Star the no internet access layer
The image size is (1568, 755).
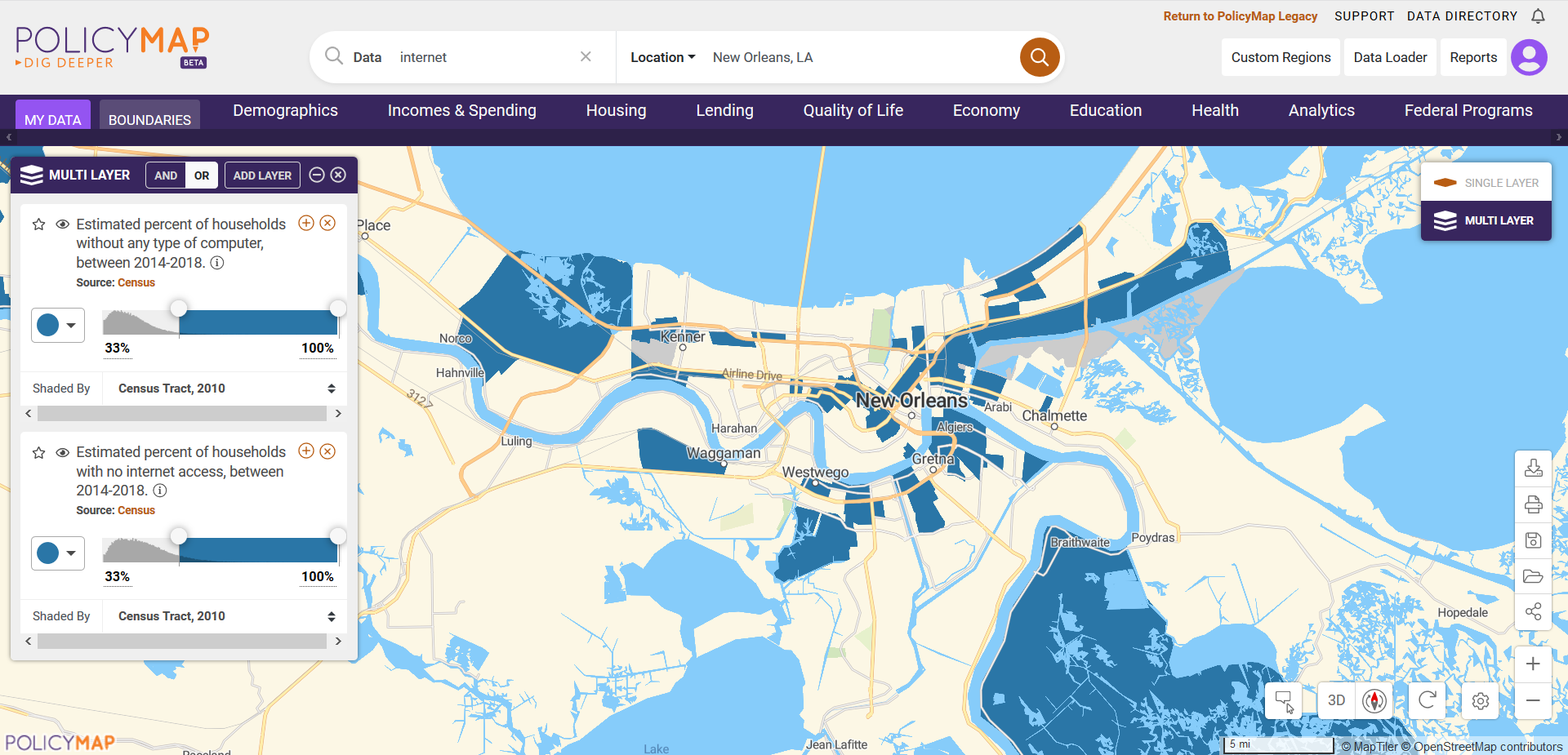[38, 452]
